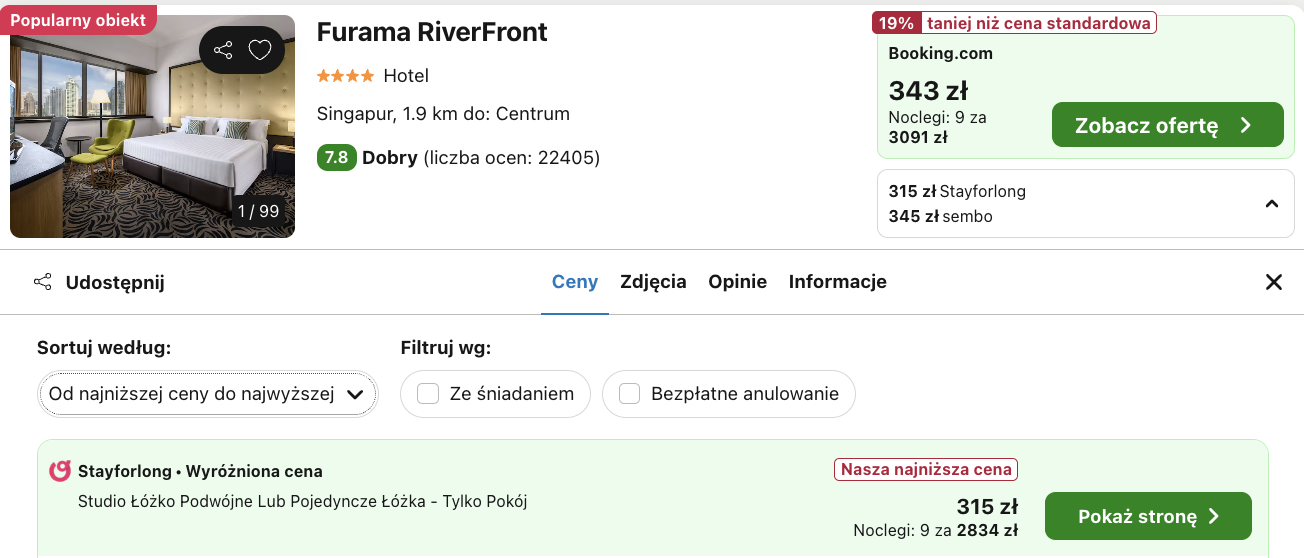
Task: Open the hotel room photo thumbnail
Action: (152, 126)
